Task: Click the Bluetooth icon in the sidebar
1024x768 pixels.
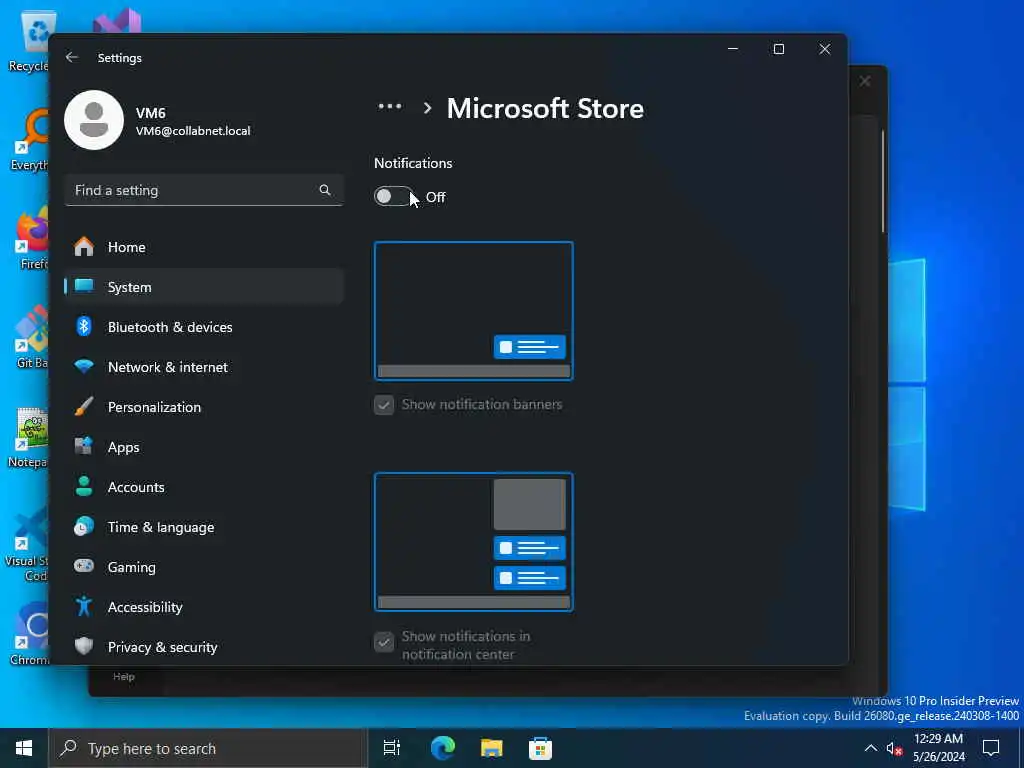Action: click(84, 326)
